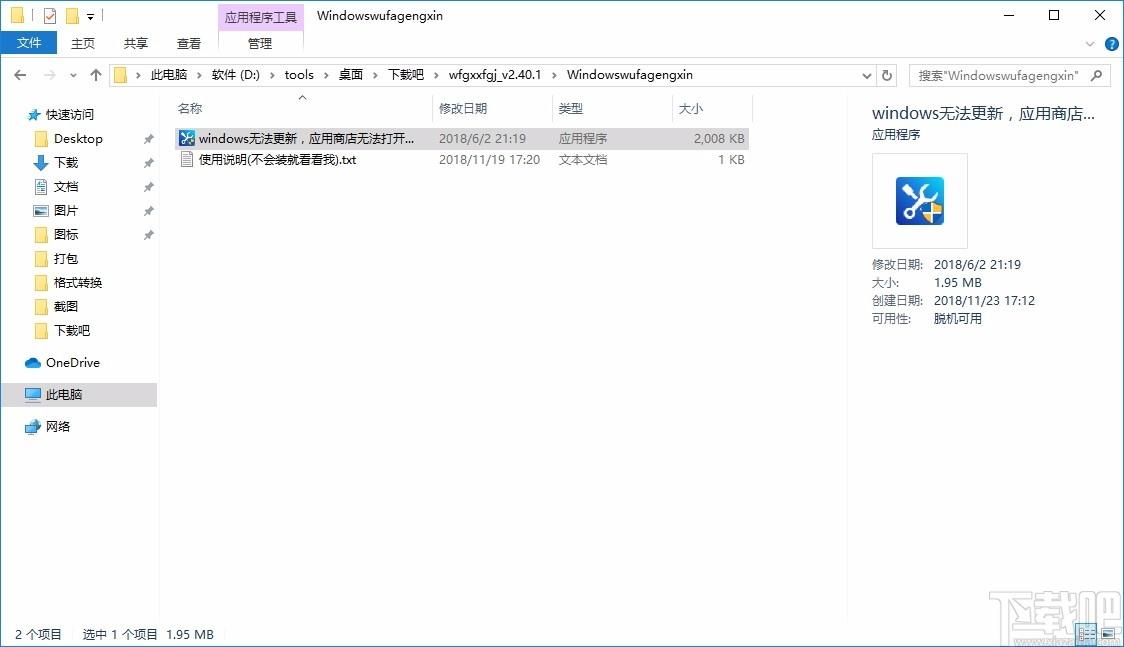Click 此电脑 in the address breadcrumb
This screenshot has width=1124, height=647.
point(168,75)
